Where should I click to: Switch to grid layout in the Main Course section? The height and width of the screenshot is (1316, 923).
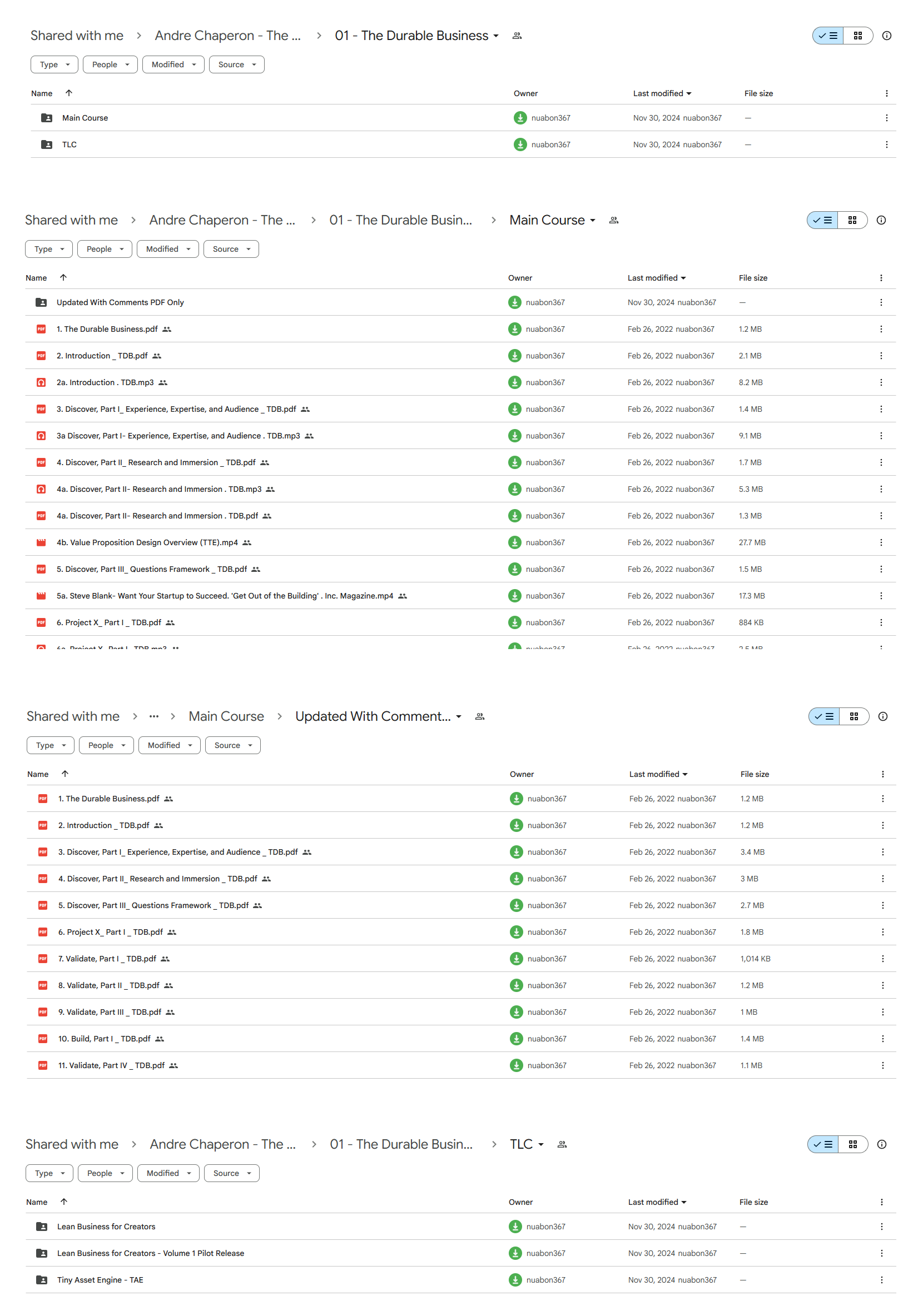852,220
